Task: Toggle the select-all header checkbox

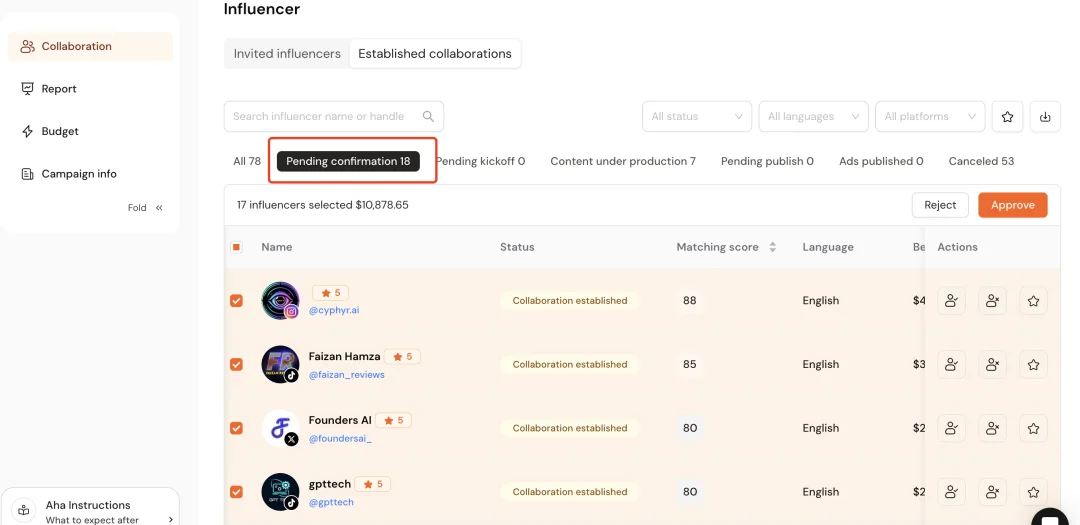Action: (237, 247)
